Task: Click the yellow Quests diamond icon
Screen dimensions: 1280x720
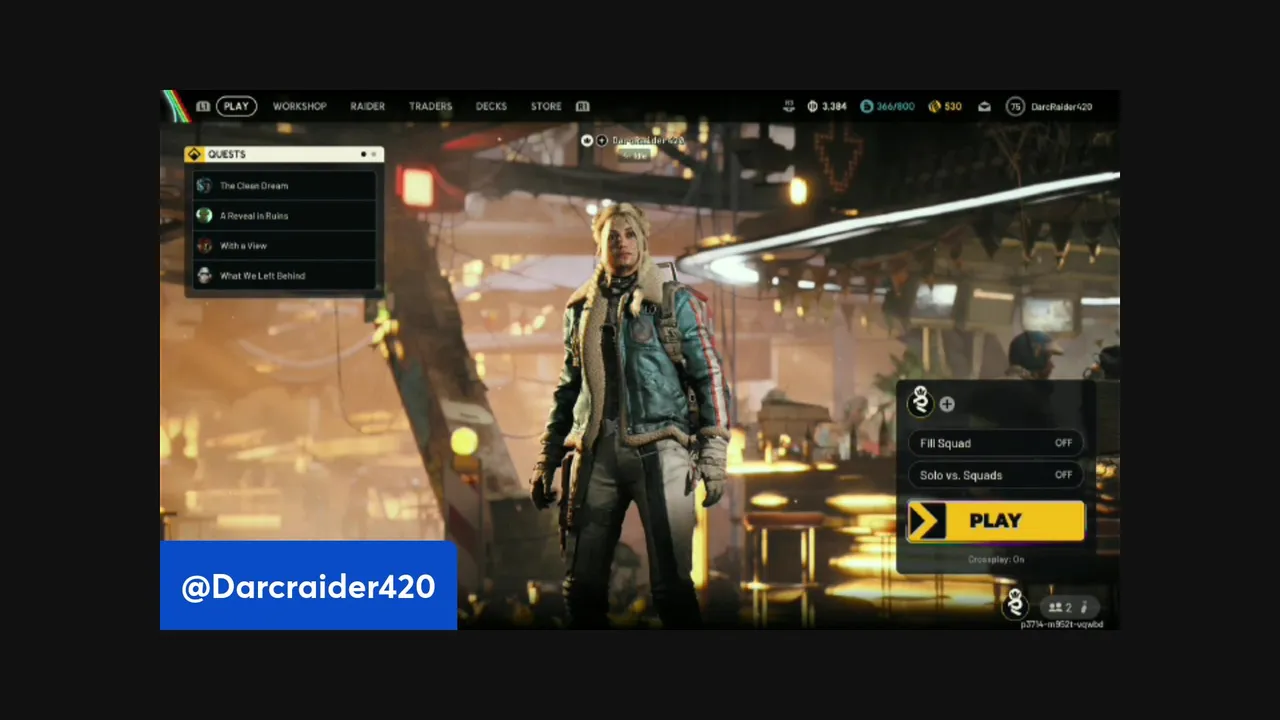Action: [x=194, y=154]
